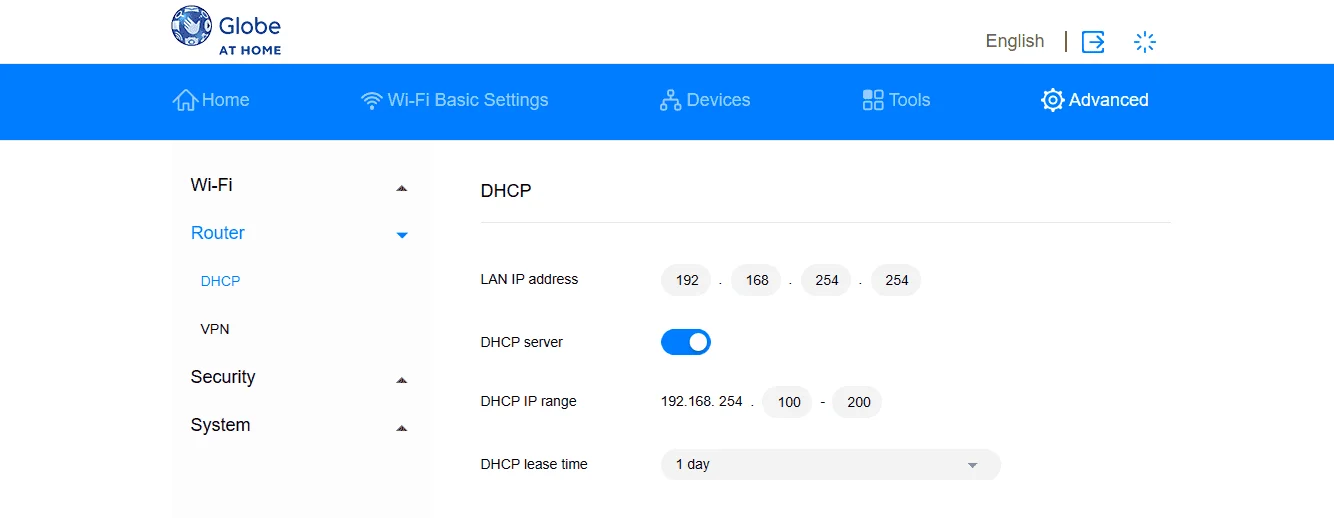Click LAN IP fourth octet field
1334x518 pixels.
896,280
